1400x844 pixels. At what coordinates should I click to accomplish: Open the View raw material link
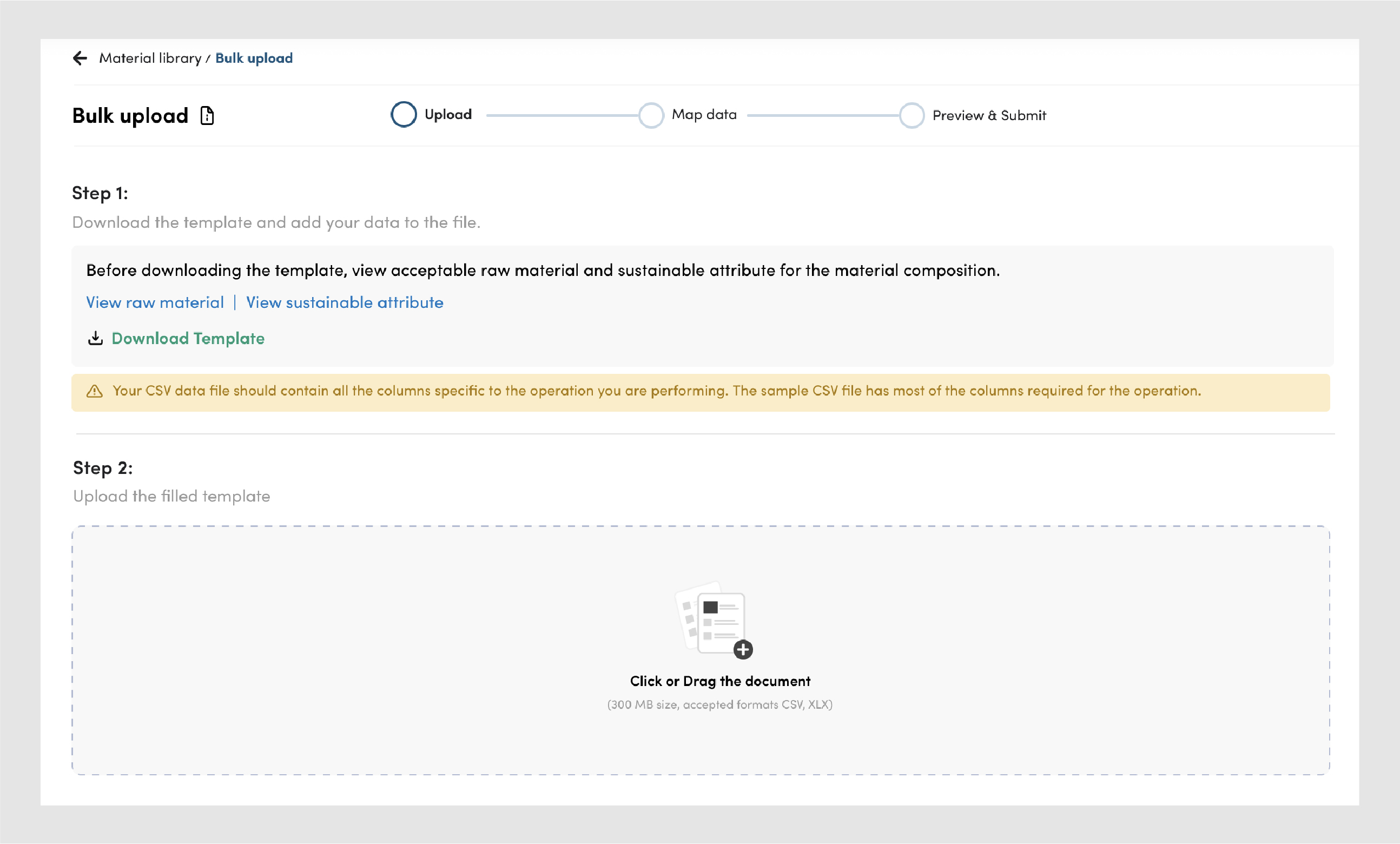155,302
